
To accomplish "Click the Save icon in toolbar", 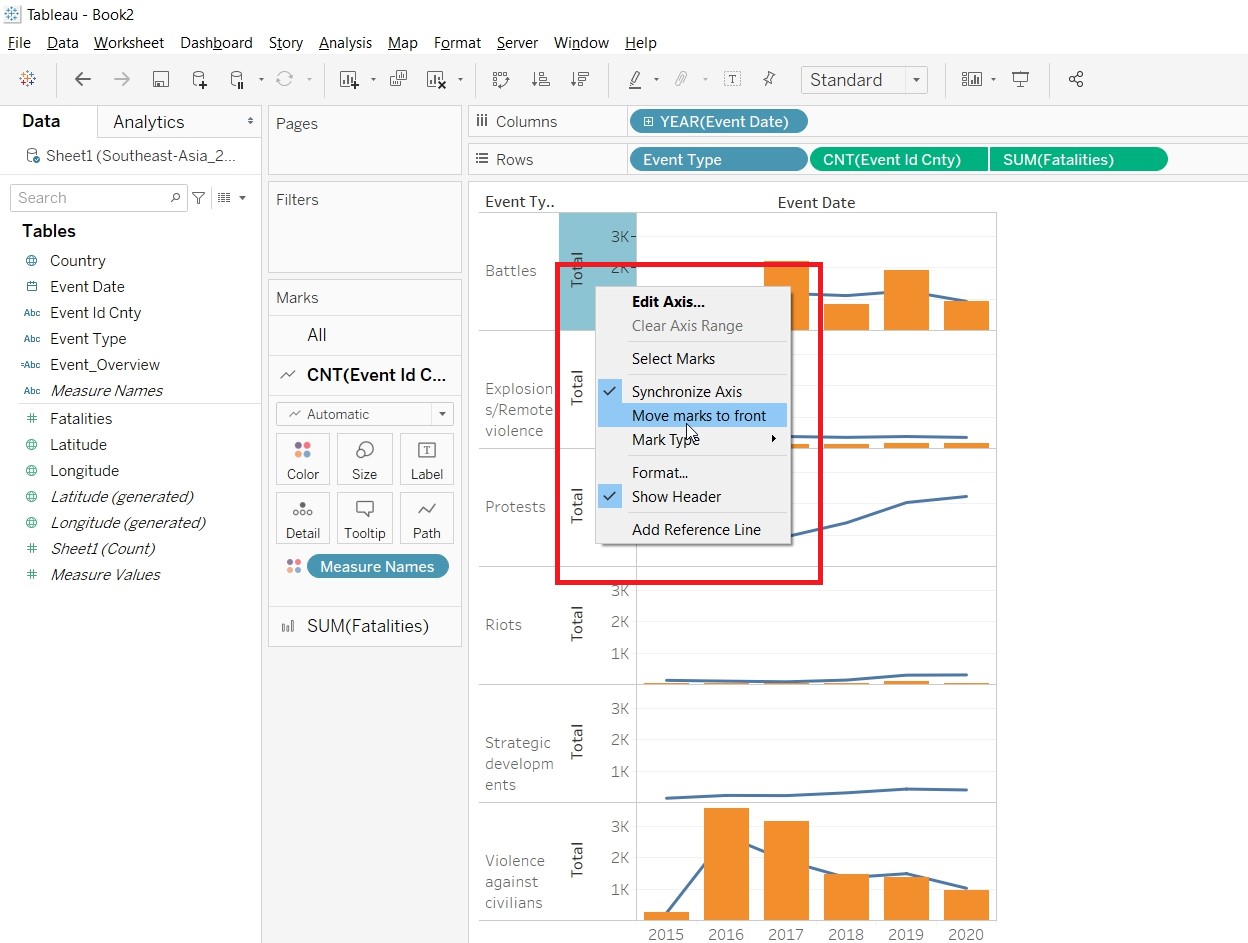I will pos(160,80).
